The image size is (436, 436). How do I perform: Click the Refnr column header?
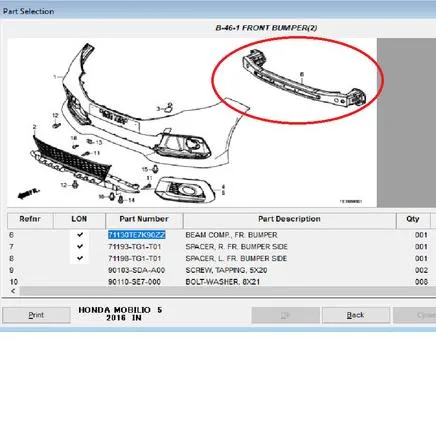(x=30, y=220)
